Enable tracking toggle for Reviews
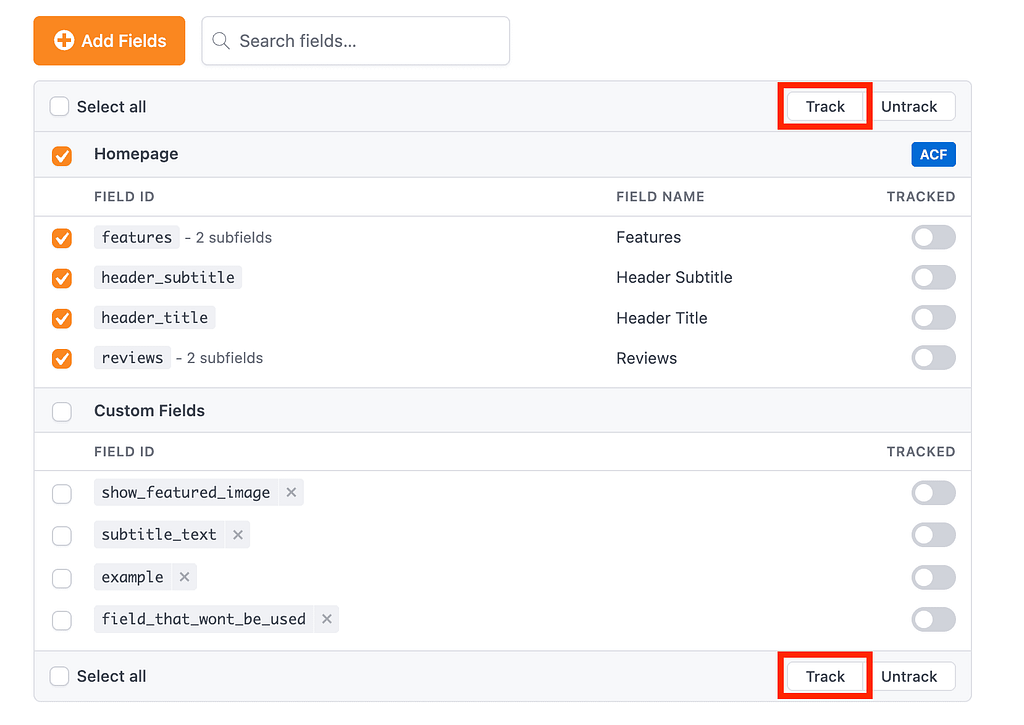 click(x=933, y=358)
